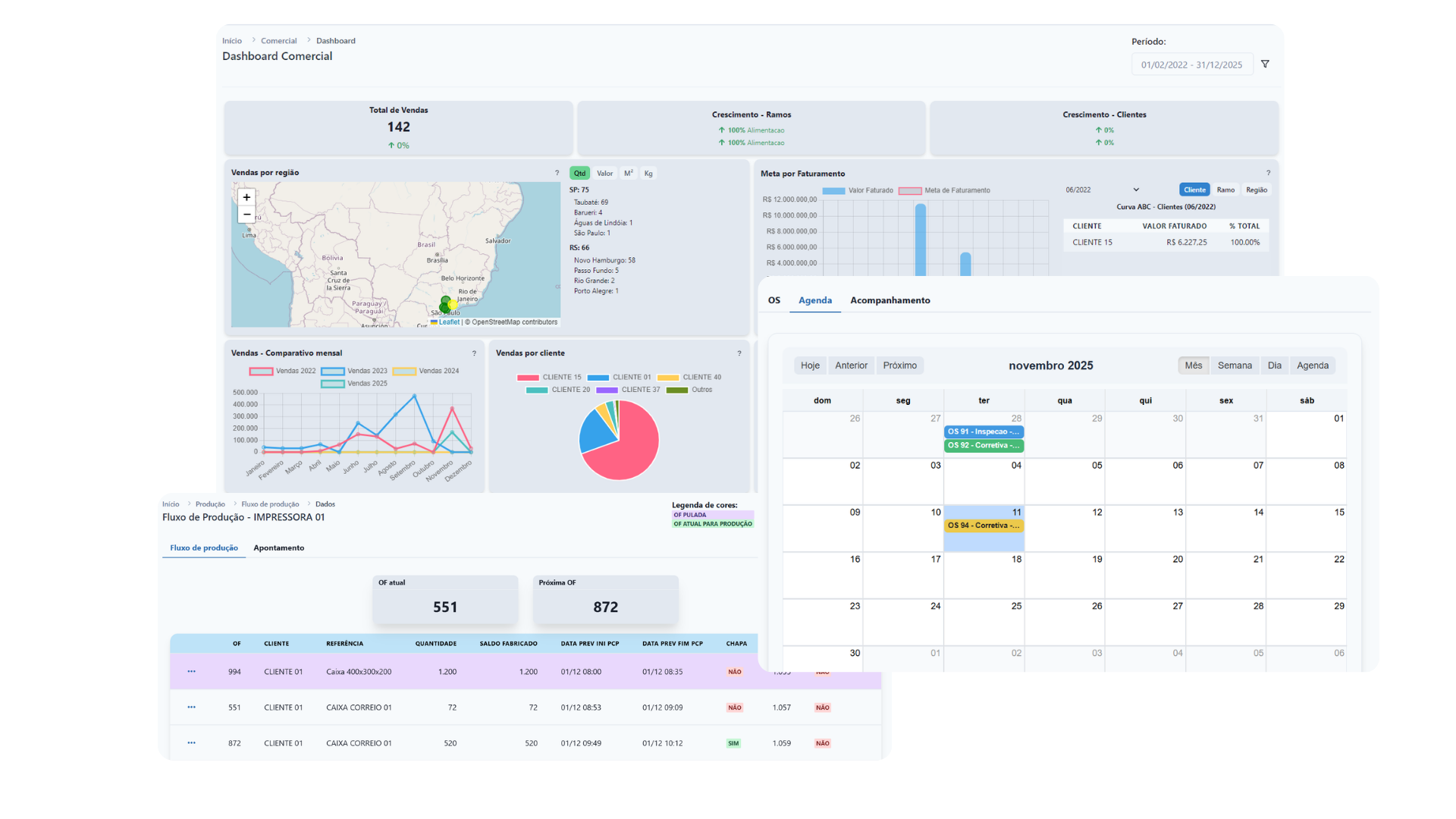Open the Apontamento tab
The height and width of the screenshot is (819, 1456).
[x=278, y=548]
